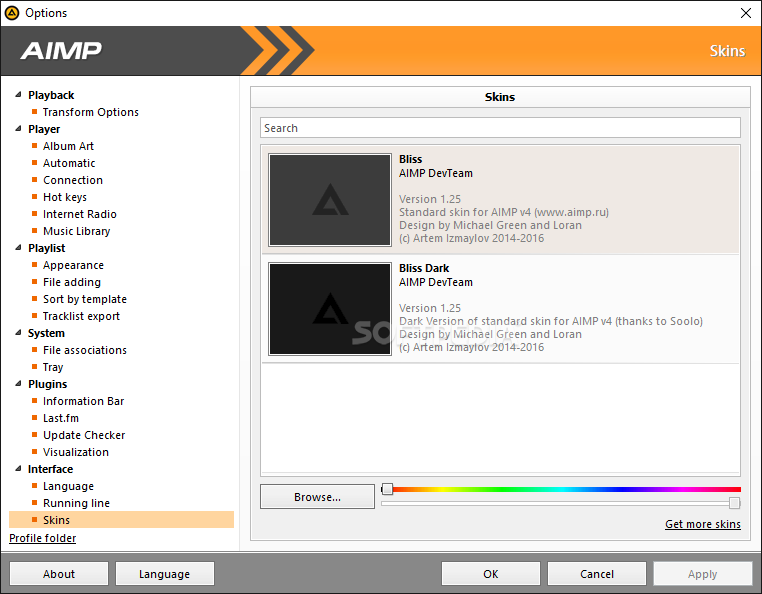Go to Automatic settings page
This screenshot has height=594, width=762.
pos(69,163)
